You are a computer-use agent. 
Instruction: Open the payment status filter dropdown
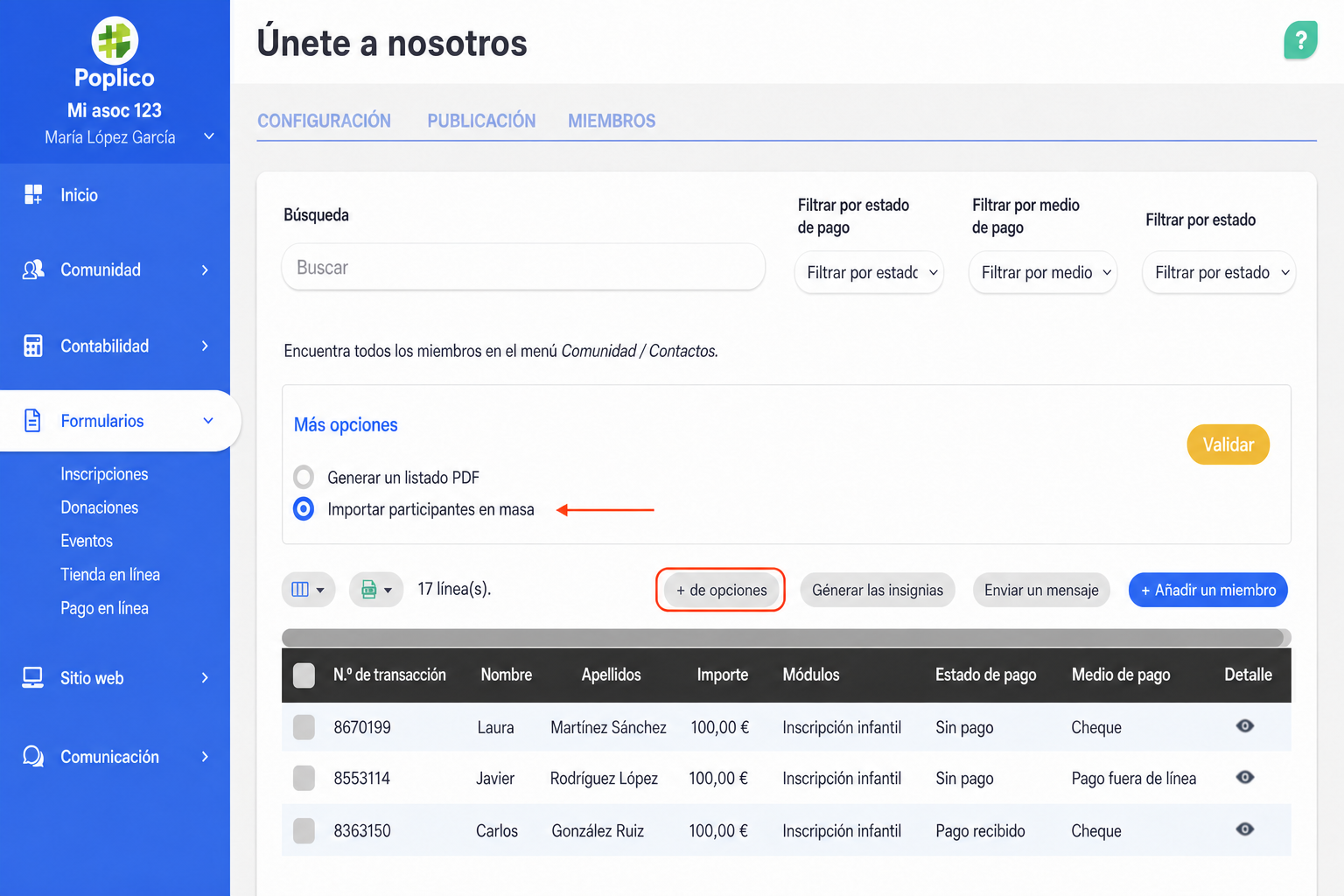869,272
